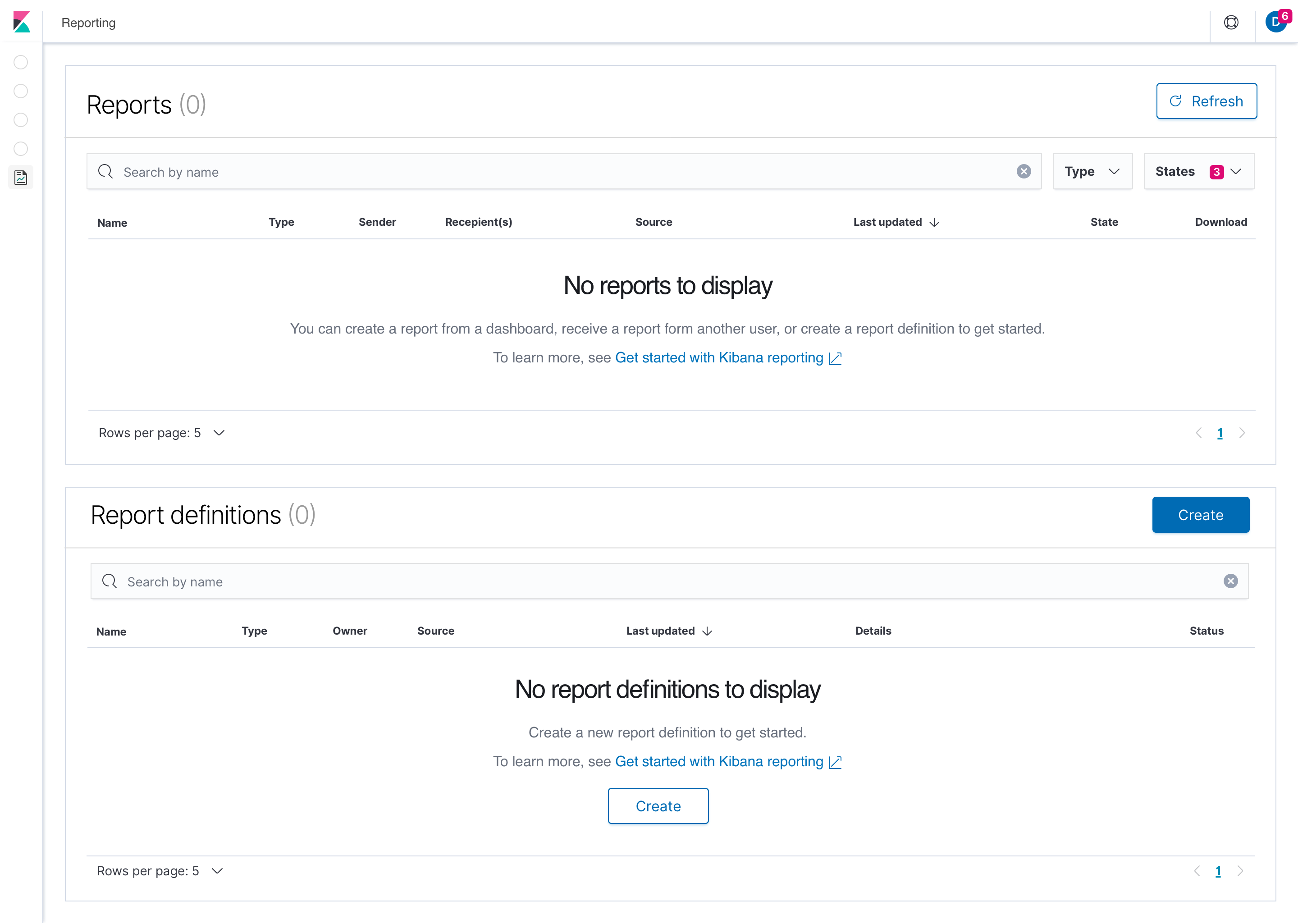The image size is (1298, 924).
Task: Go to next page in Reports table
Action: pos(1242,433)
